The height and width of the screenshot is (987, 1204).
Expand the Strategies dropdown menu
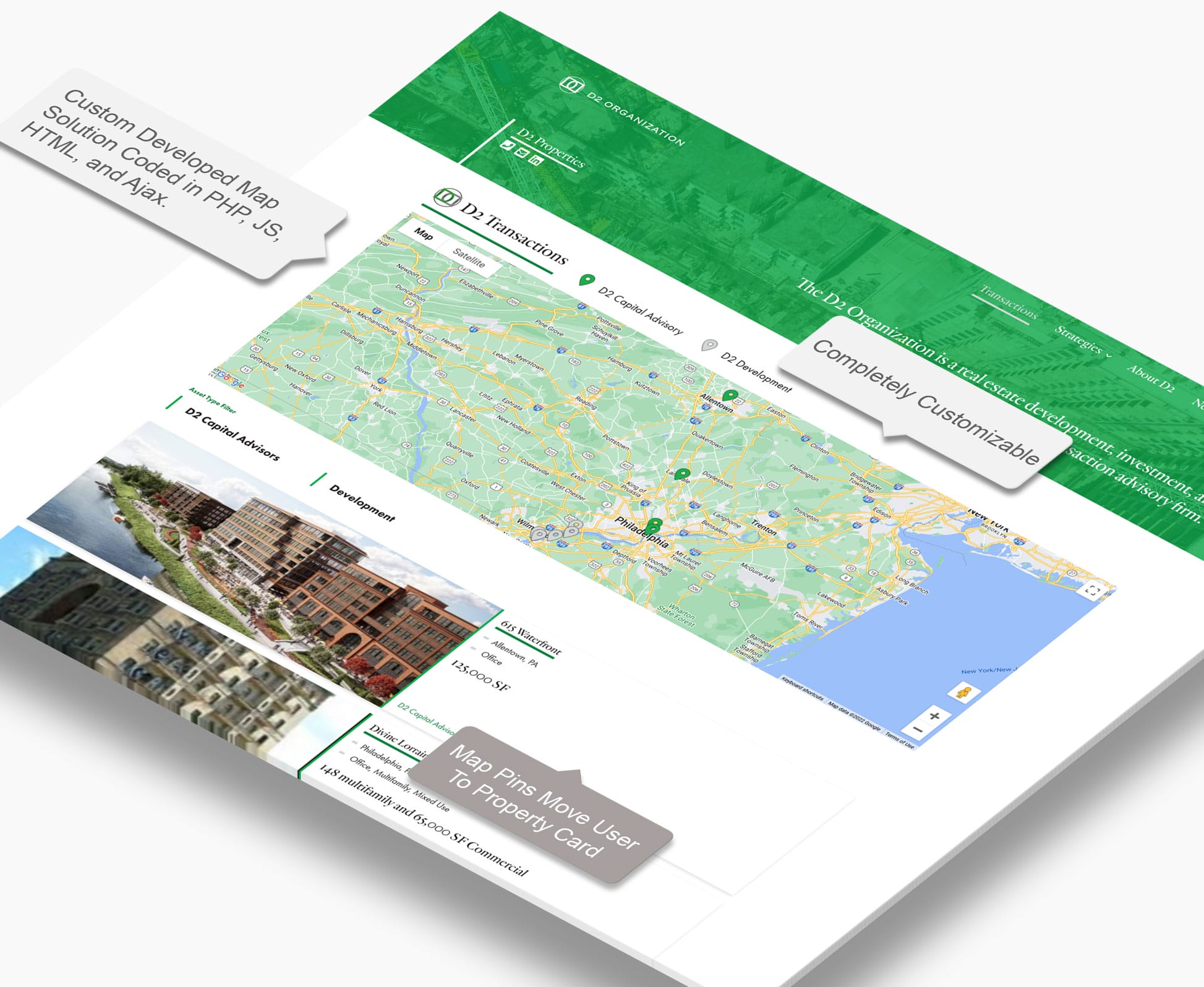coord(1082,340)
